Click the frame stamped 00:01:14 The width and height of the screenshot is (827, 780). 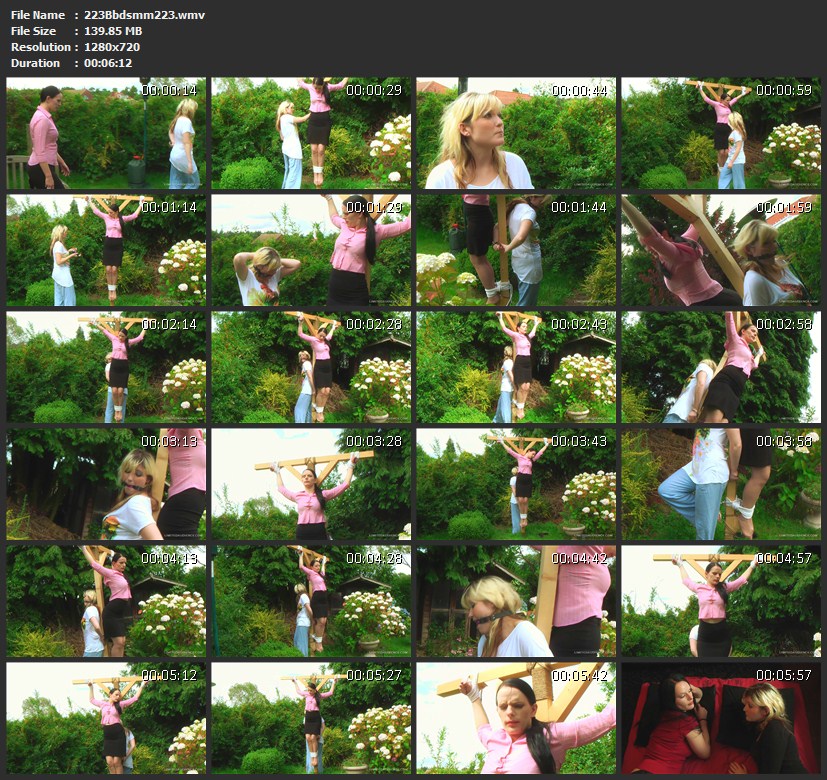point(106,251)
